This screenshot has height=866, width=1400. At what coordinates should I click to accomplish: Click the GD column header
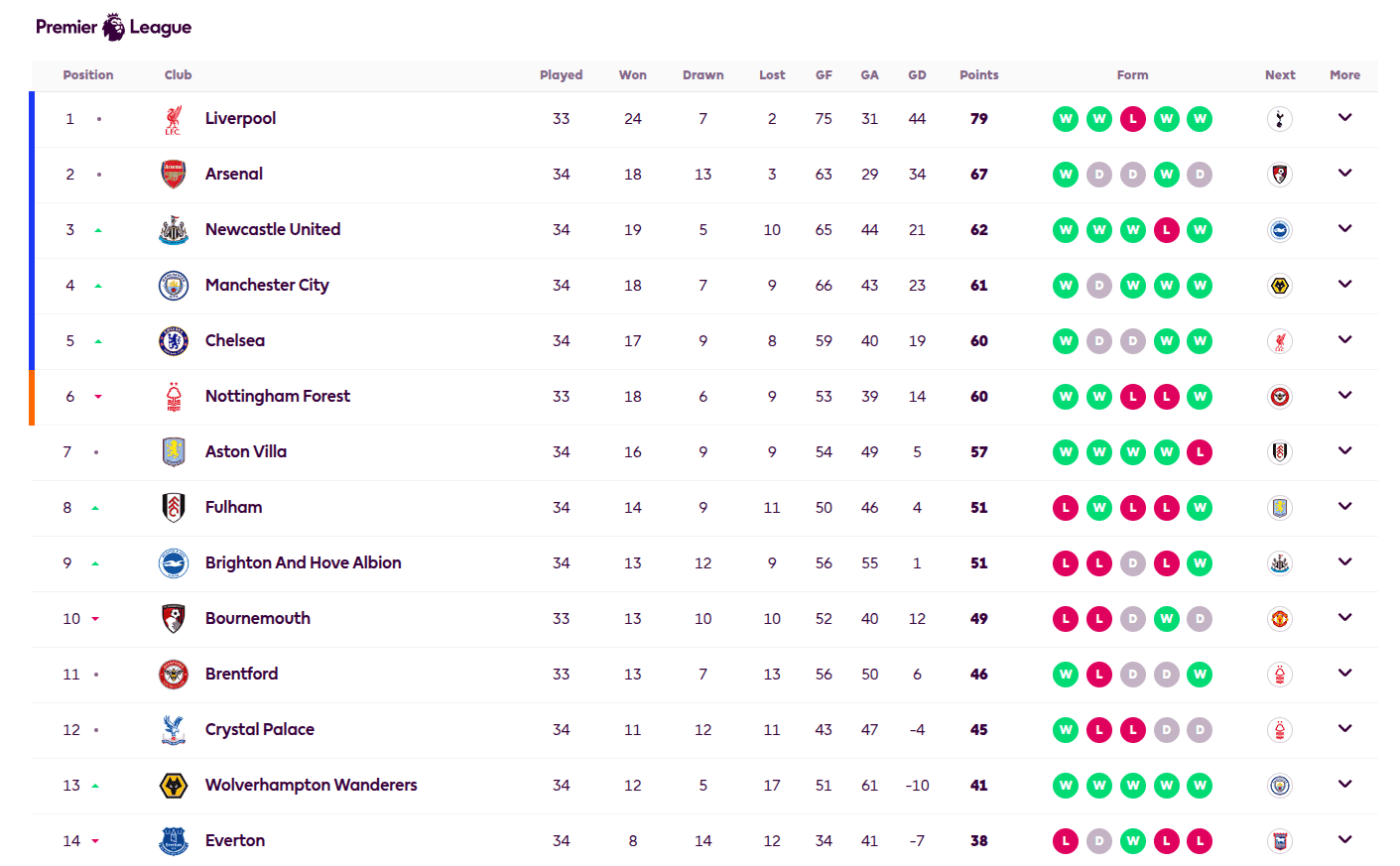pos(917,74)
